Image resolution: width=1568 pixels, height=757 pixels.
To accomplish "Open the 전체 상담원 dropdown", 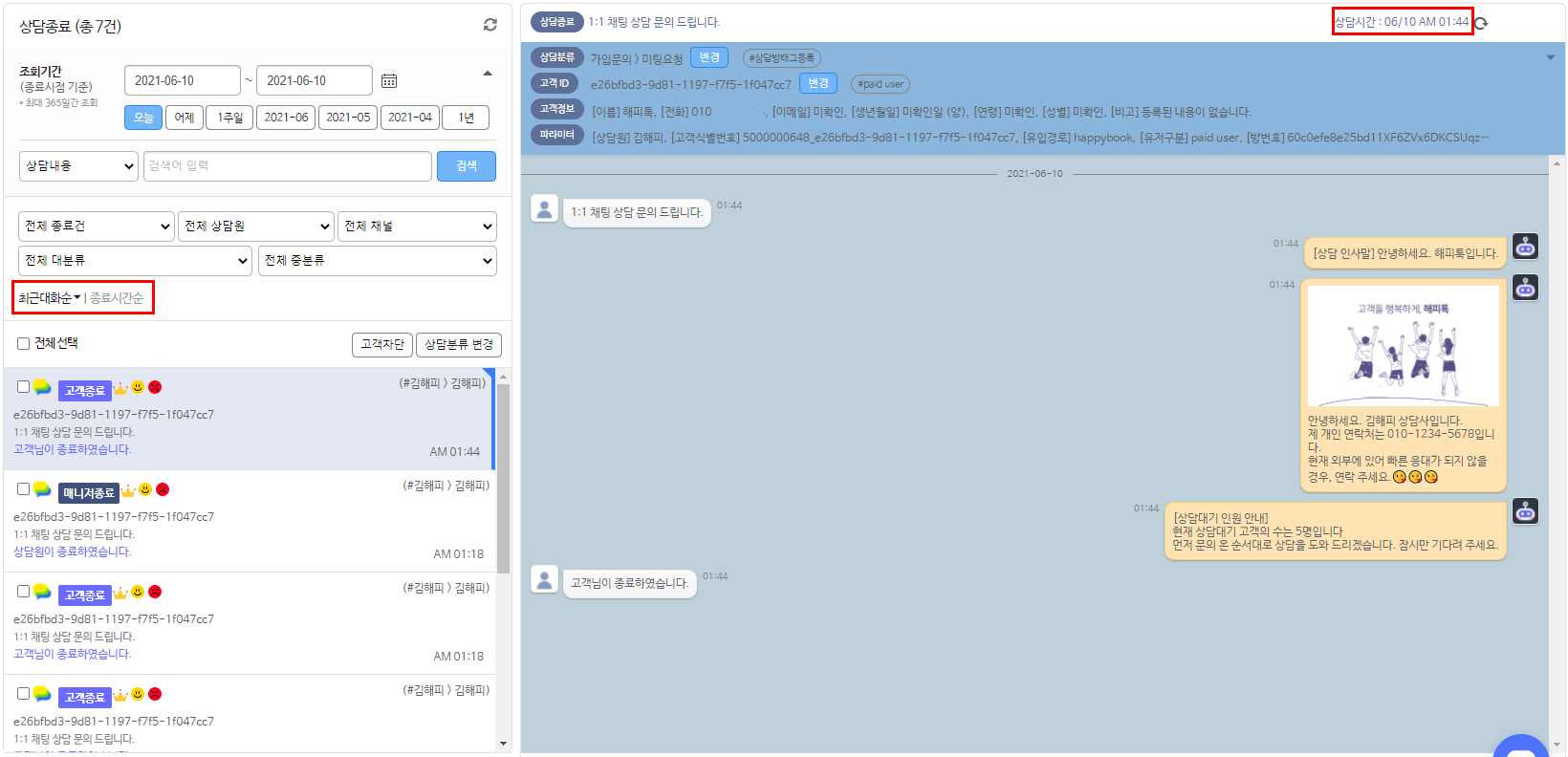I will pyautogui.click(x=256, y=227).
